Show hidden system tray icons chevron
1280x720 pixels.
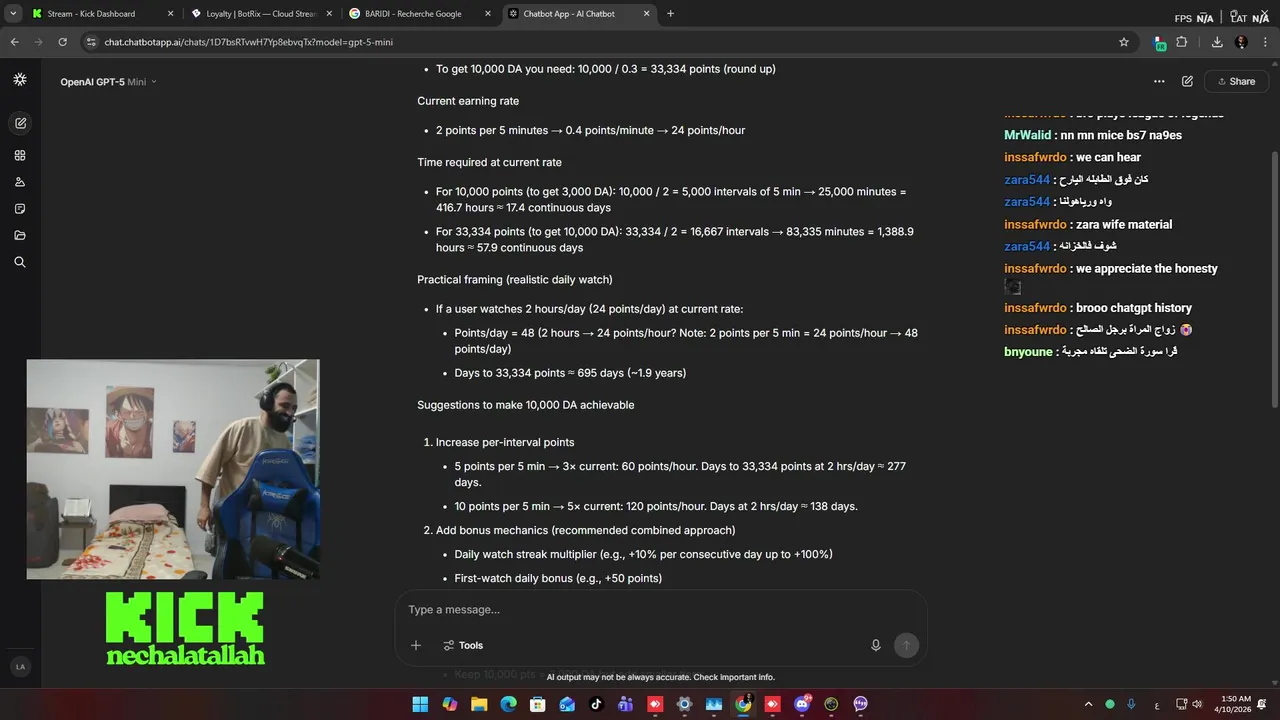(x=1089, y=704)
